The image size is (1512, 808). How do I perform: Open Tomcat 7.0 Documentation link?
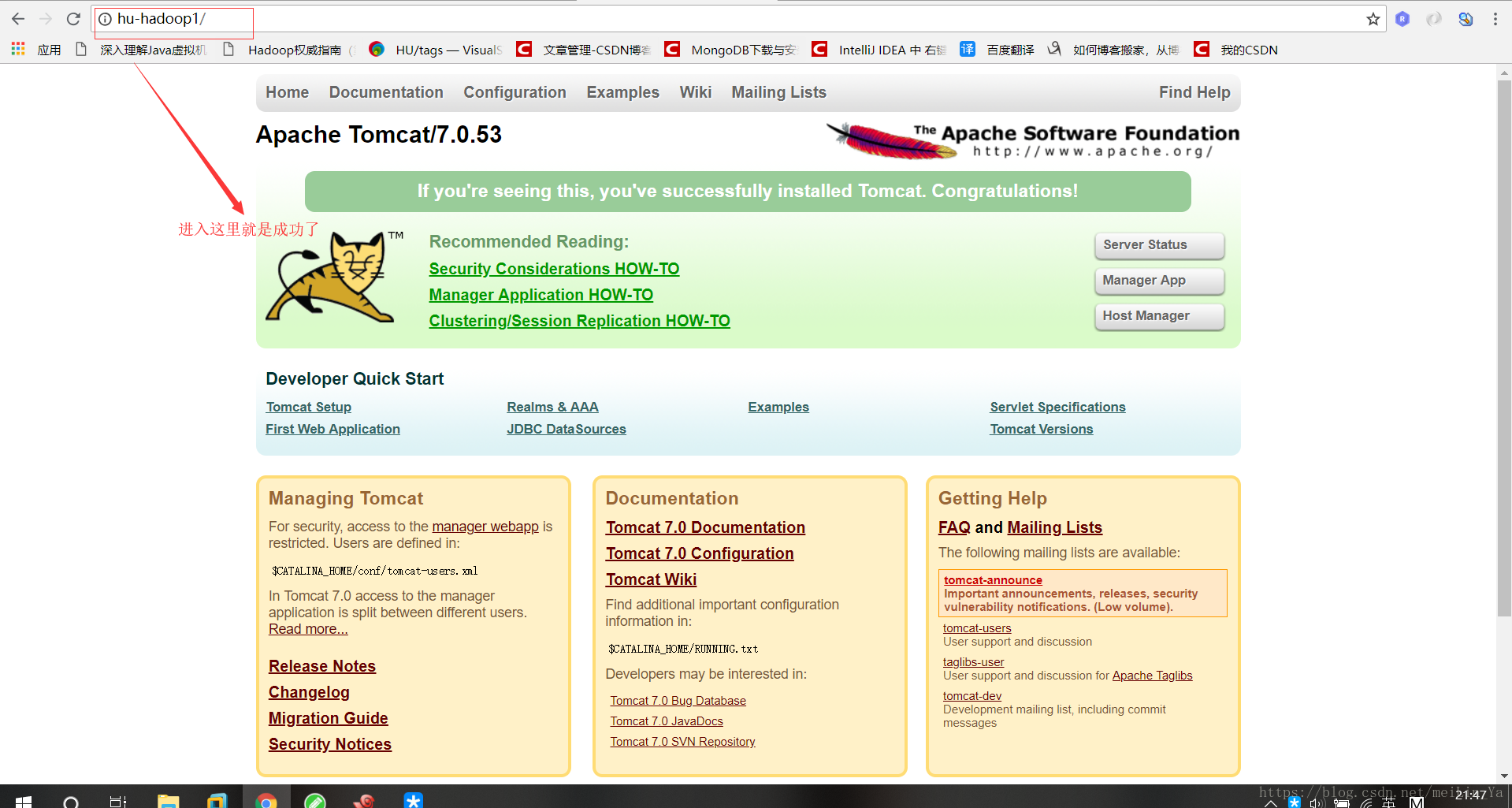[705, 527]
